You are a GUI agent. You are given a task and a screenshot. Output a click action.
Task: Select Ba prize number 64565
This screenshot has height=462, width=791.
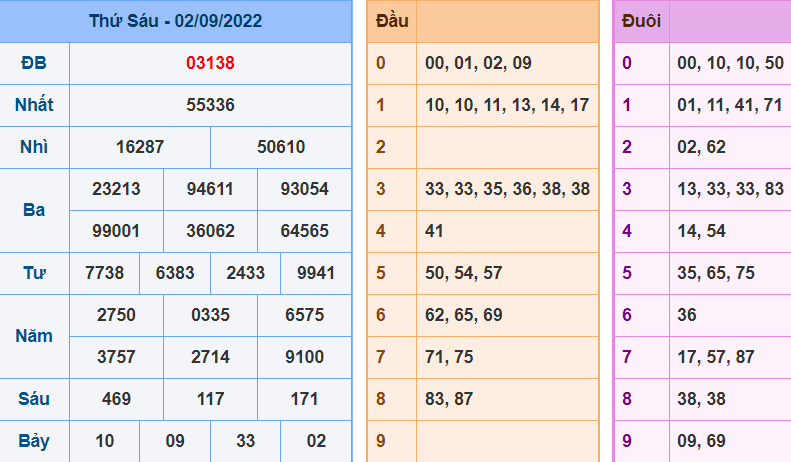(305, 231)
